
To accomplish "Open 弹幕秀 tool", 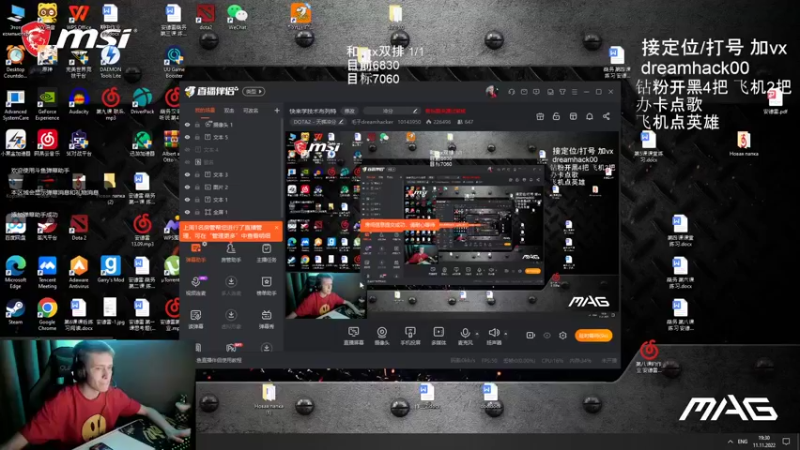I will pos(266,319).
